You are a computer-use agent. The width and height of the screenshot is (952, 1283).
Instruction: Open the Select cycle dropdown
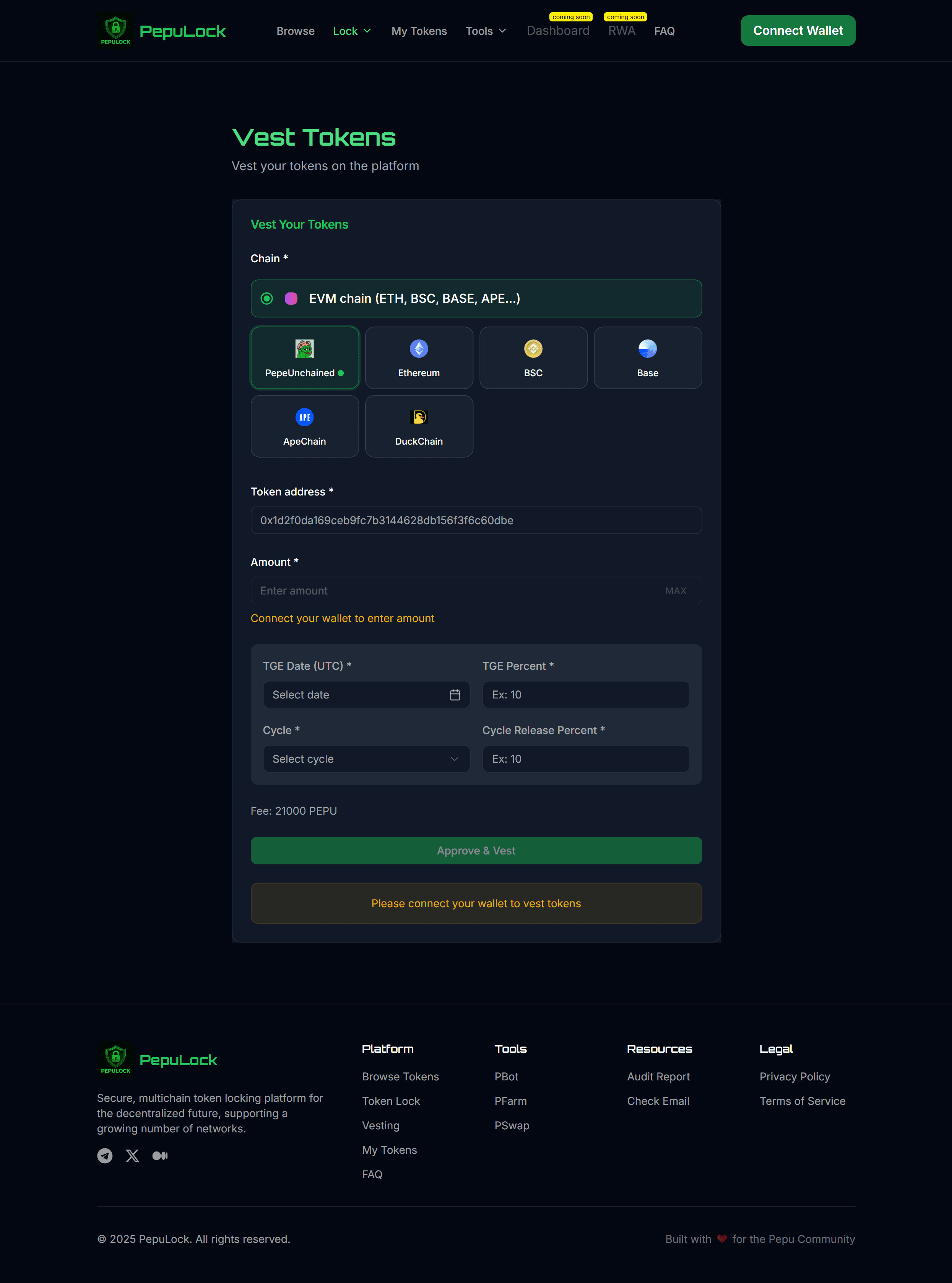366,759
